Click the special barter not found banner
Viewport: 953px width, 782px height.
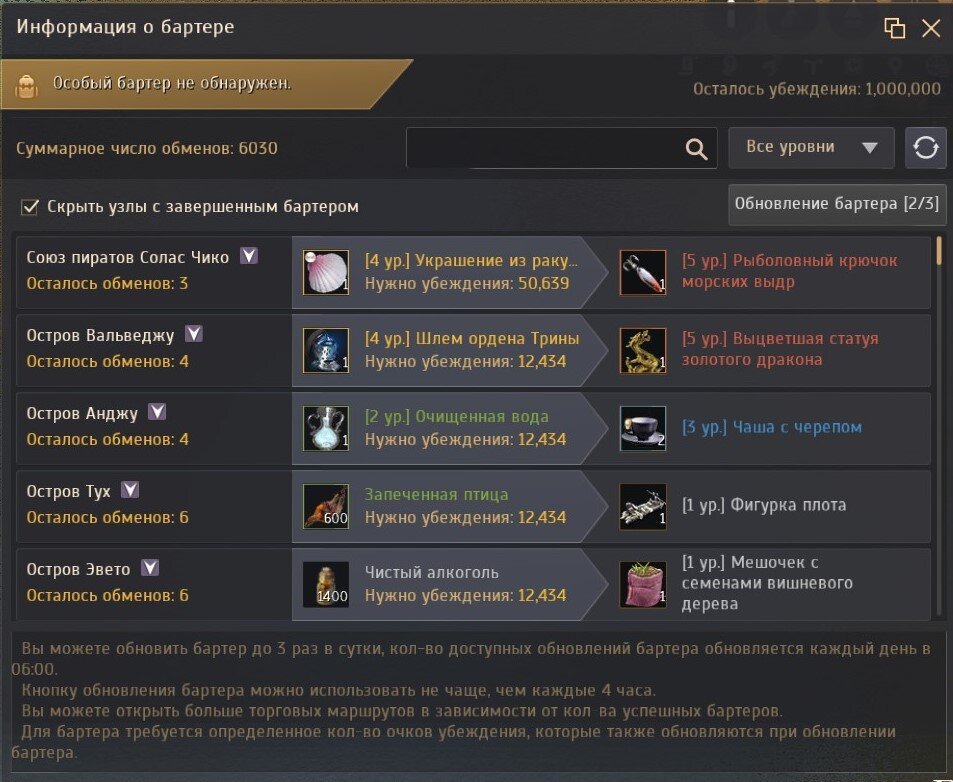(x=207, y=84)
